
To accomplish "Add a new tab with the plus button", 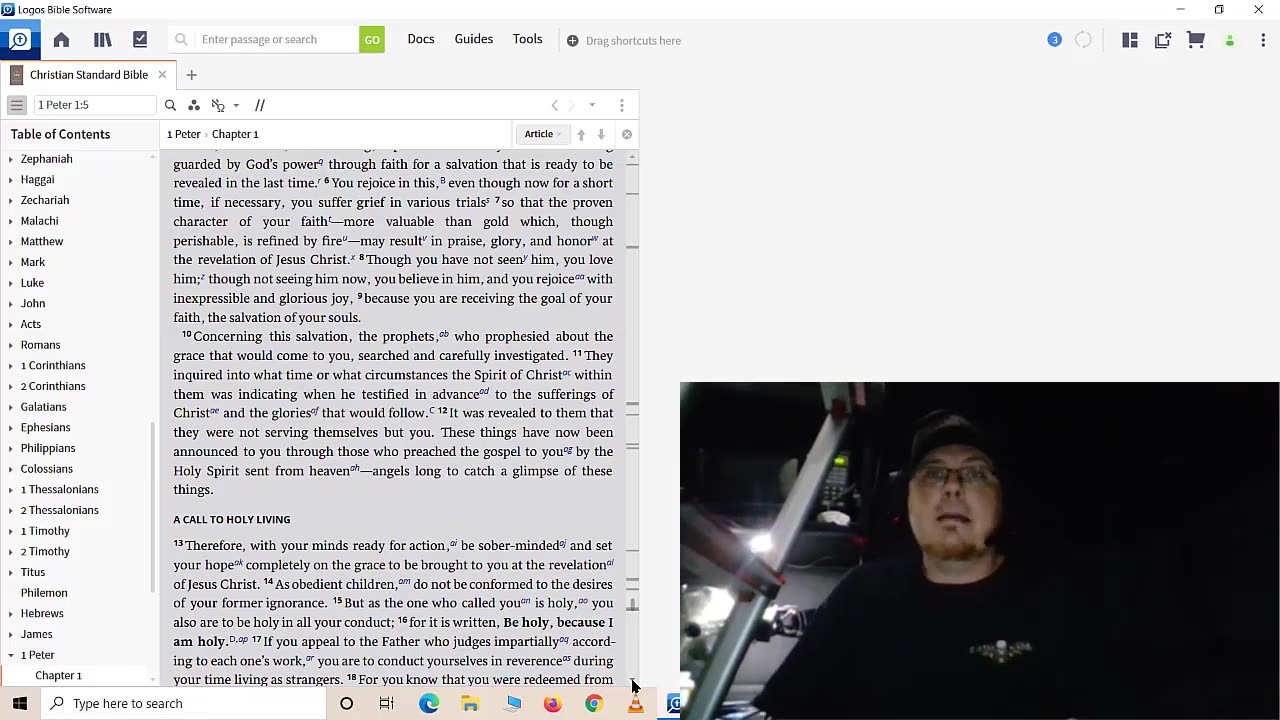I will (x=192, y=75).
